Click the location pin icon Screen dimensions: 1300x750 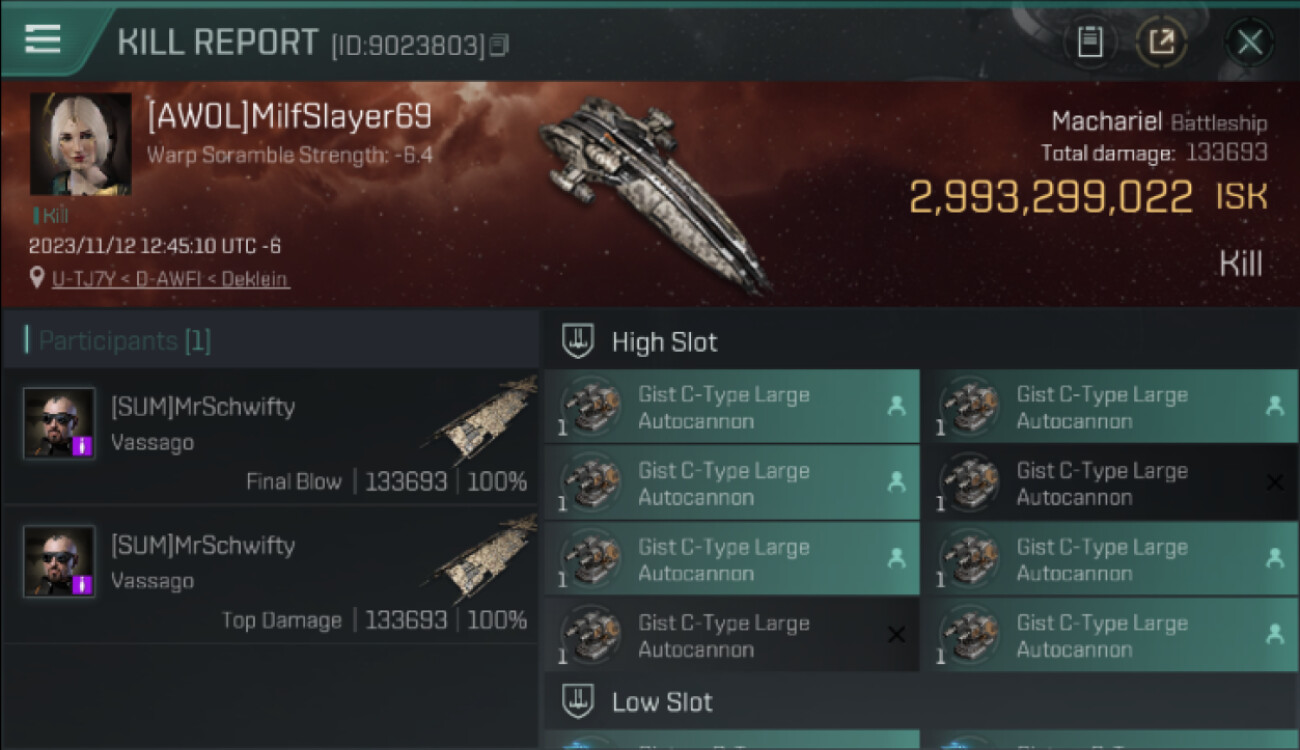pyautogui.click(x=37, y=278)
